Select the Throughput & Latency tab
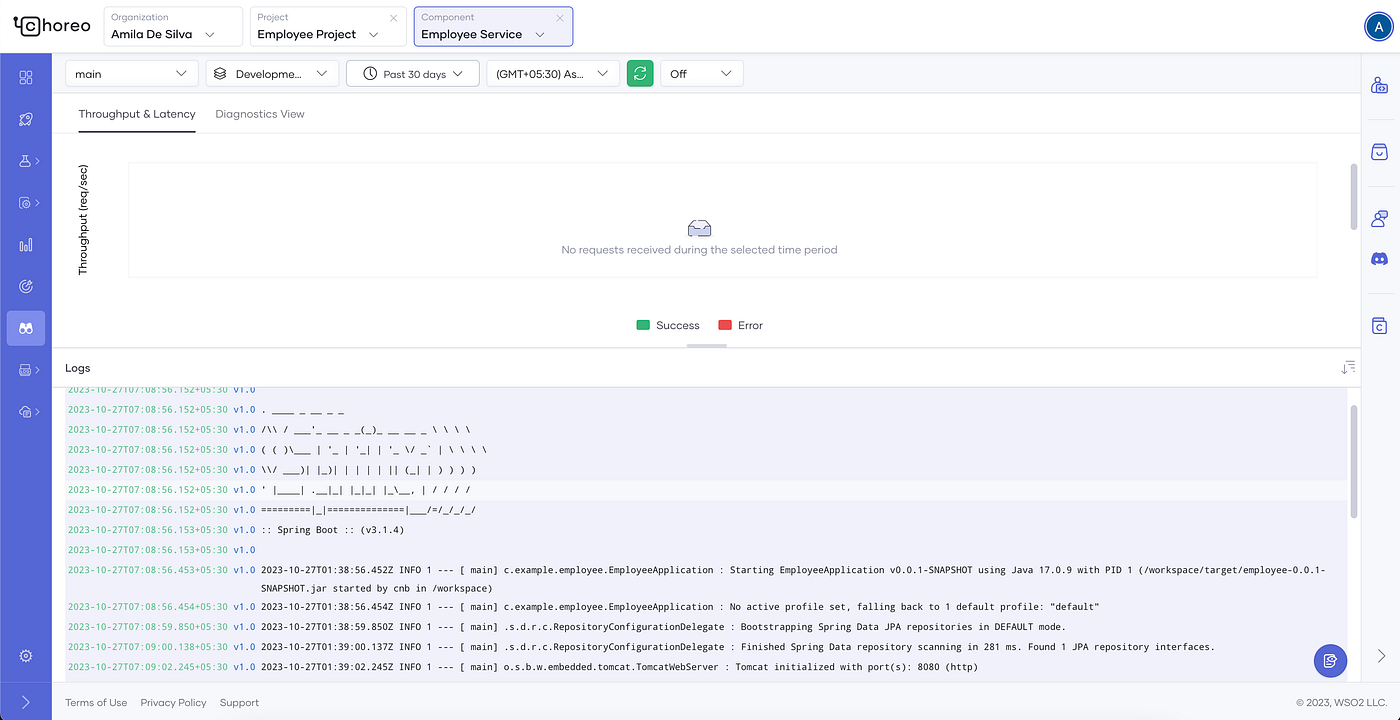This screenshot has height=720, width=1400. (x=137, y=114)
